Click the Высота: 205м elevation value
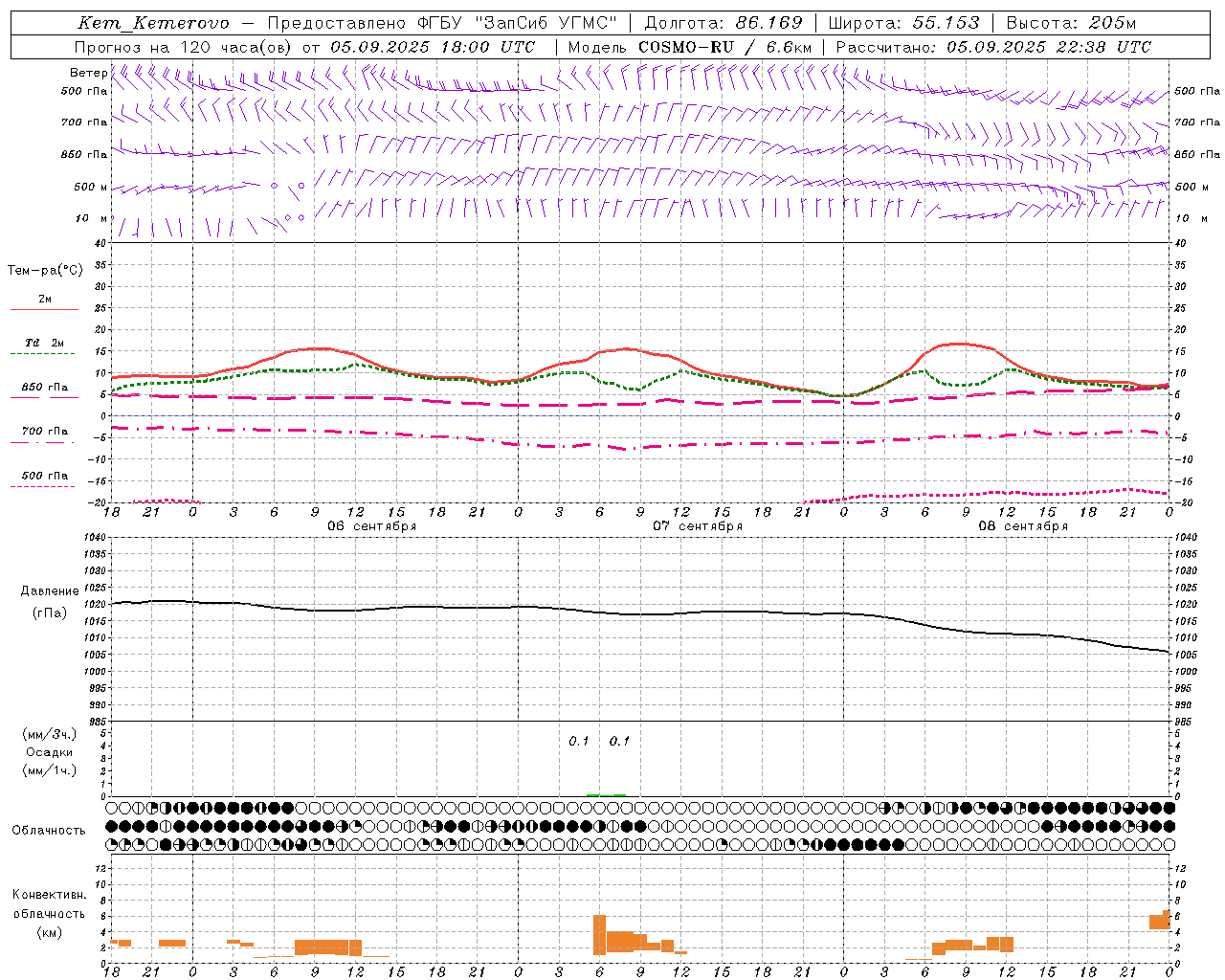Image resolution: width=1225 pixels, height=980 pixels. pos(1071,23)
